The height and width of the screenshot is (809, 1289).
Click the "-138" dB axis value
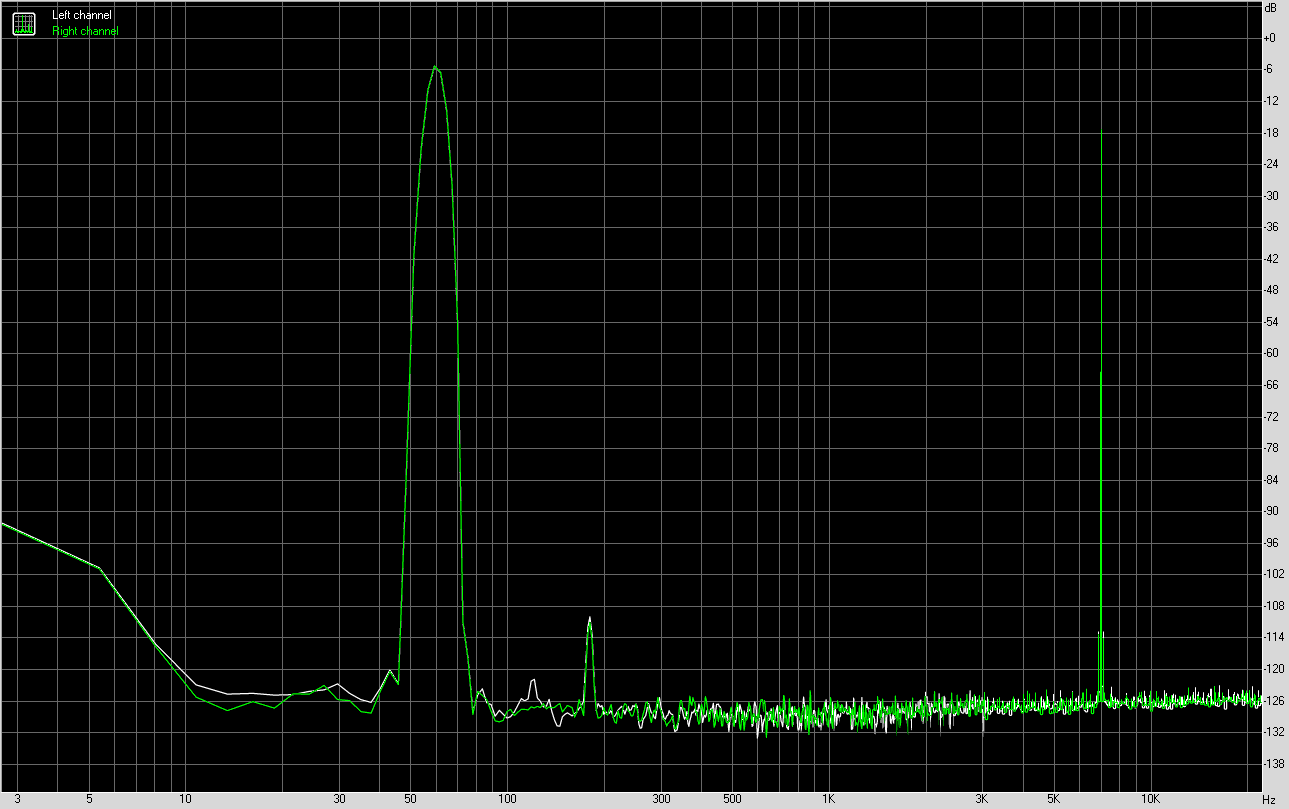1274,763
